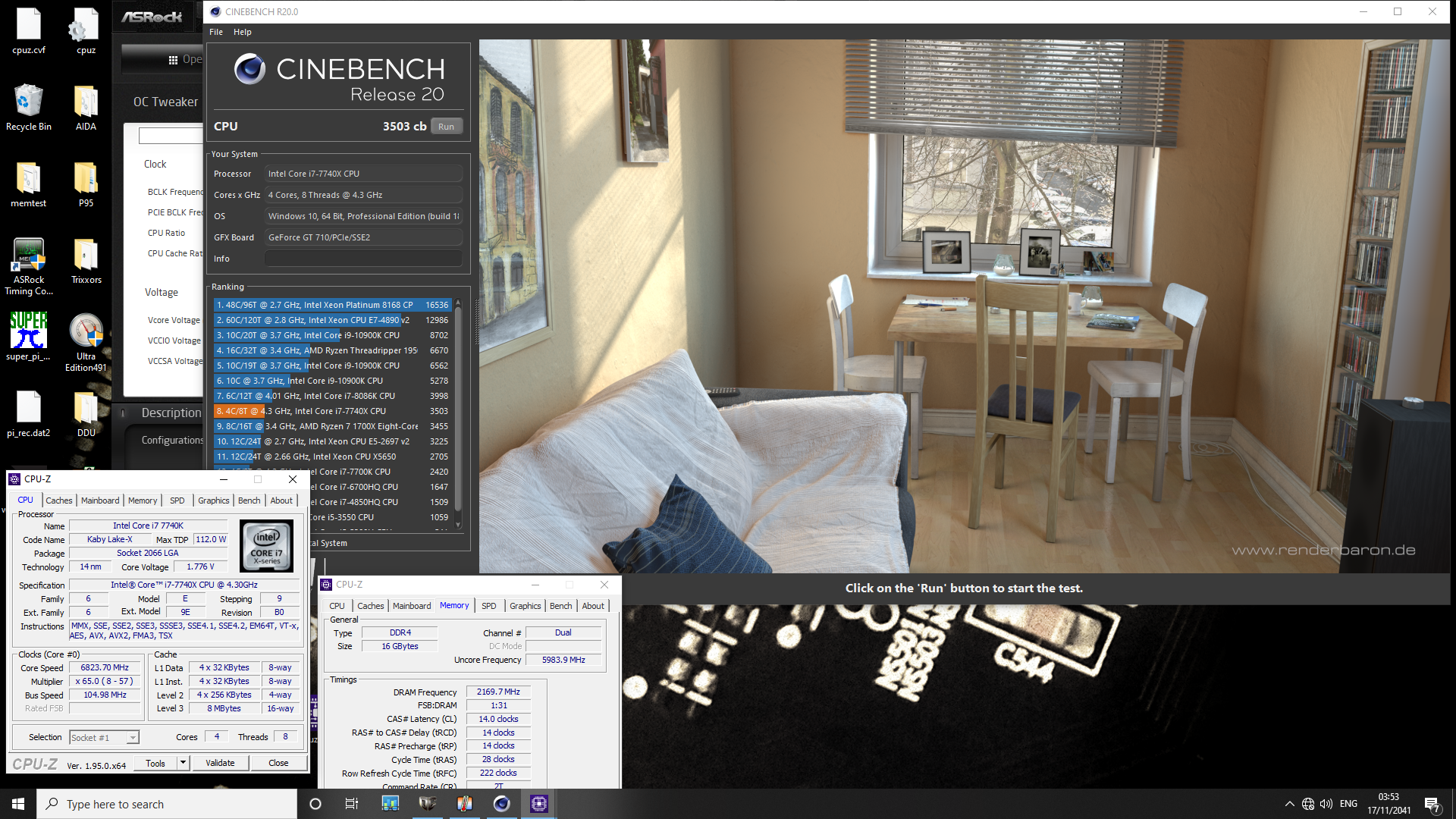Open ENG language indicator in tray
This screenshot has width=1456, height=819.
1348,804
